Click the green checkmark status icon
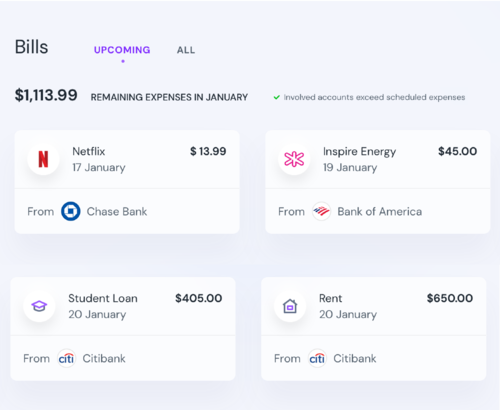Viewport: 500px width, 410px height. click(x=276, y=97)
